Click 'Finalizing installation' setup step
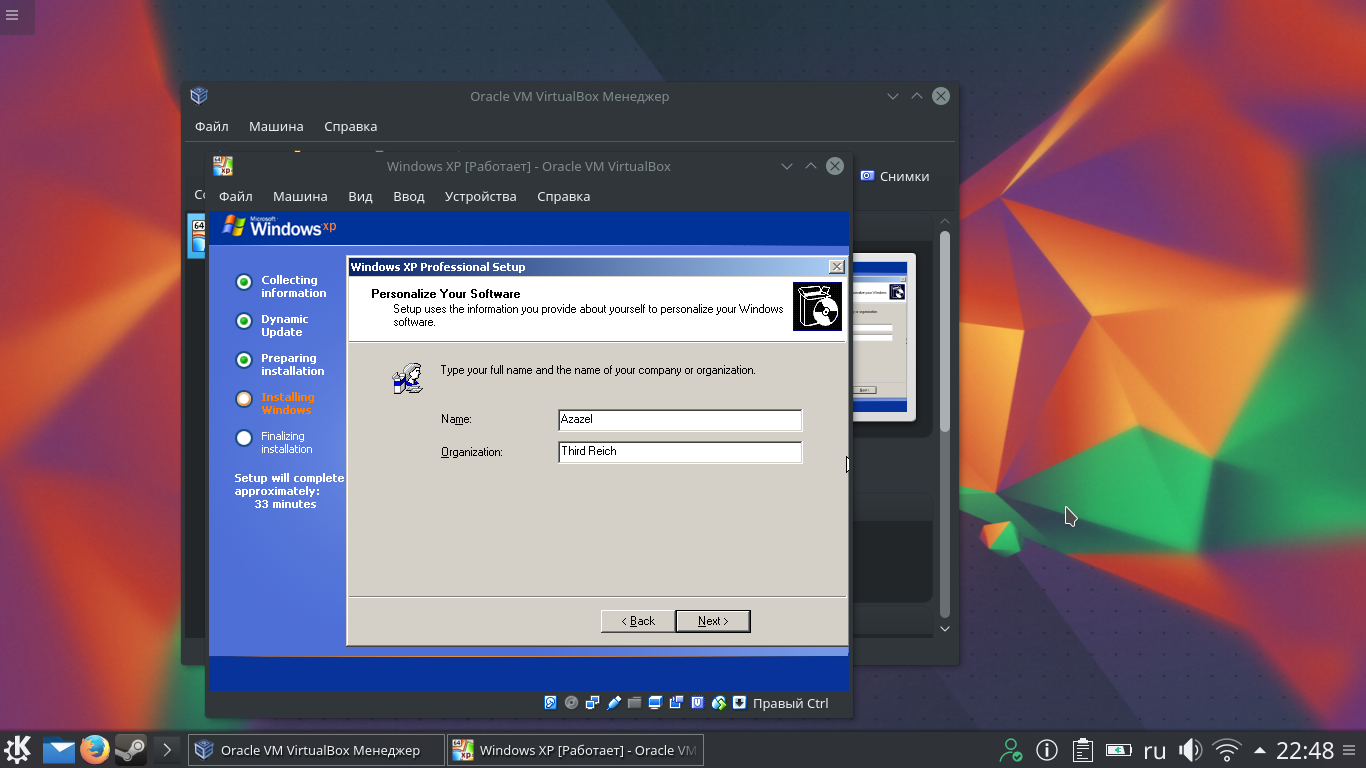The height and width of the screenshot is (768, 1366). pyautogui.click(x=287, y=443)
